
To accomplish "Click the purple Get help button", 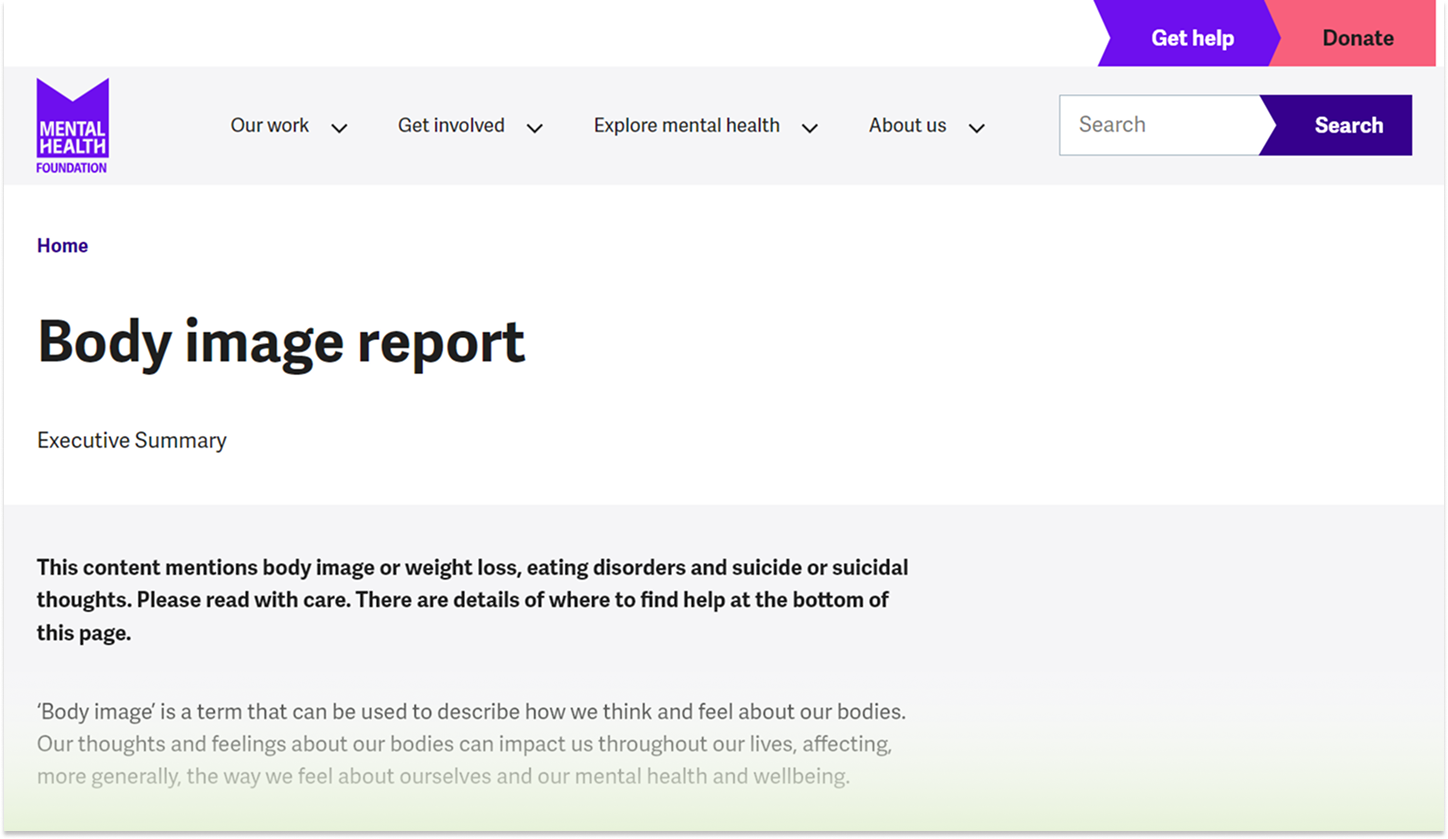I will [x=1190, y=38].
